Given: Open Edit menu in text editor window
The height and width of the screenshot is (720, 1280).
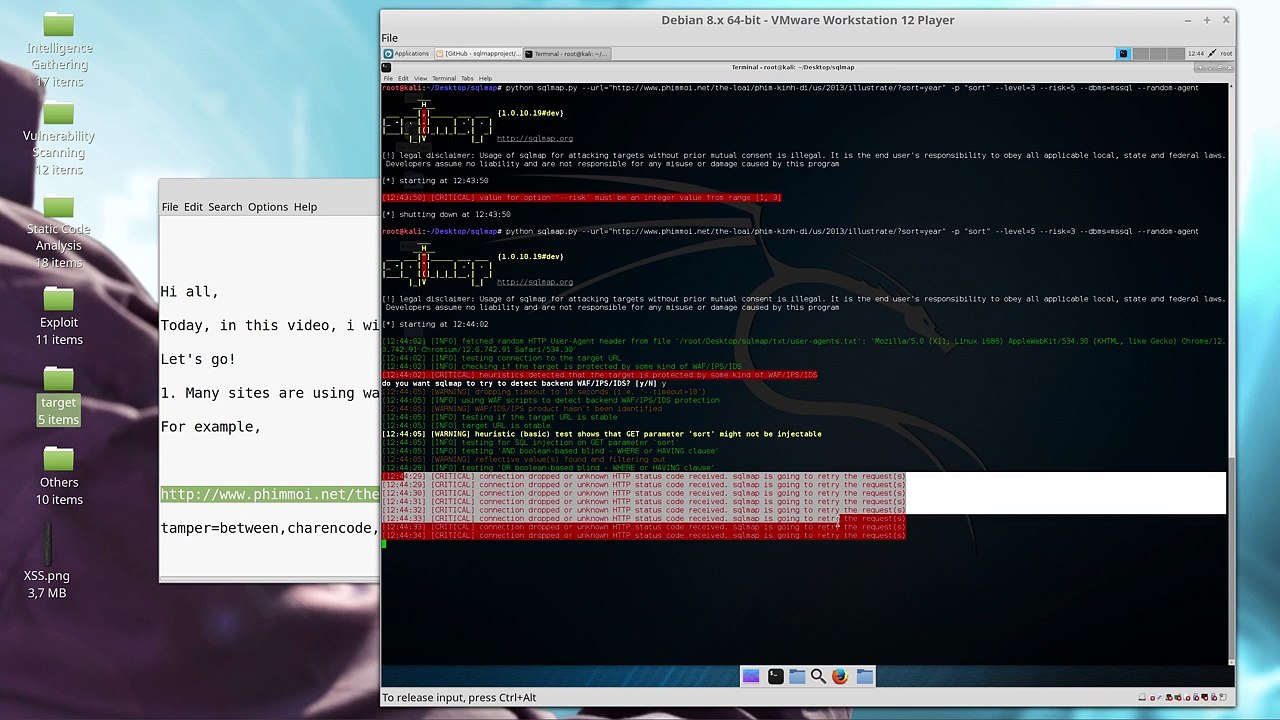Looking at the screenshot, I should coord(193,207).
